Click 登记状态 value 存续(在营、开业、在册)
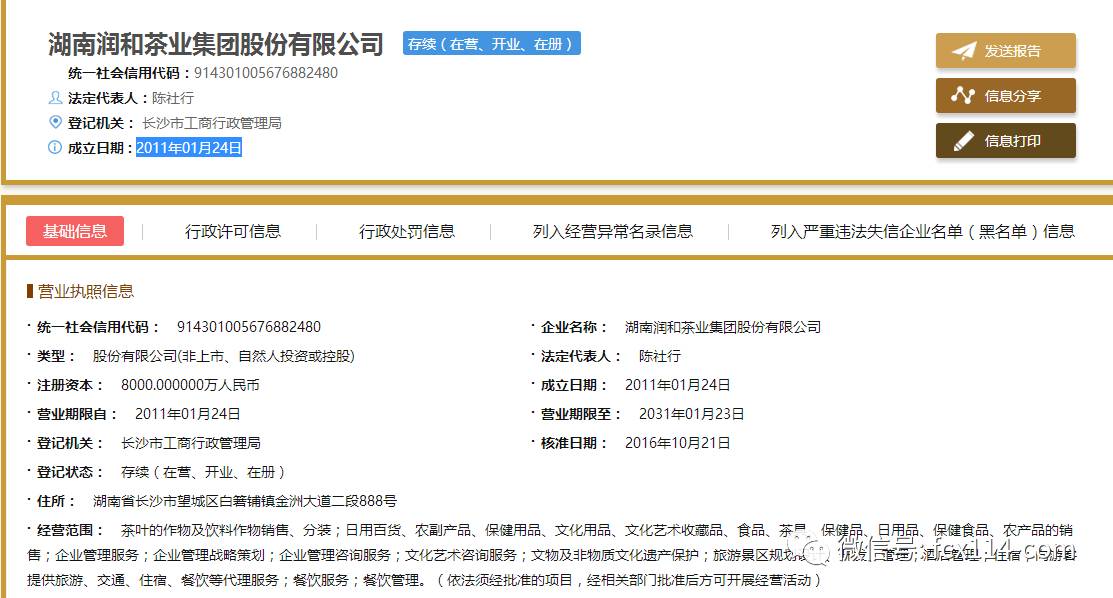1113x598 pixels. (203, 472)
